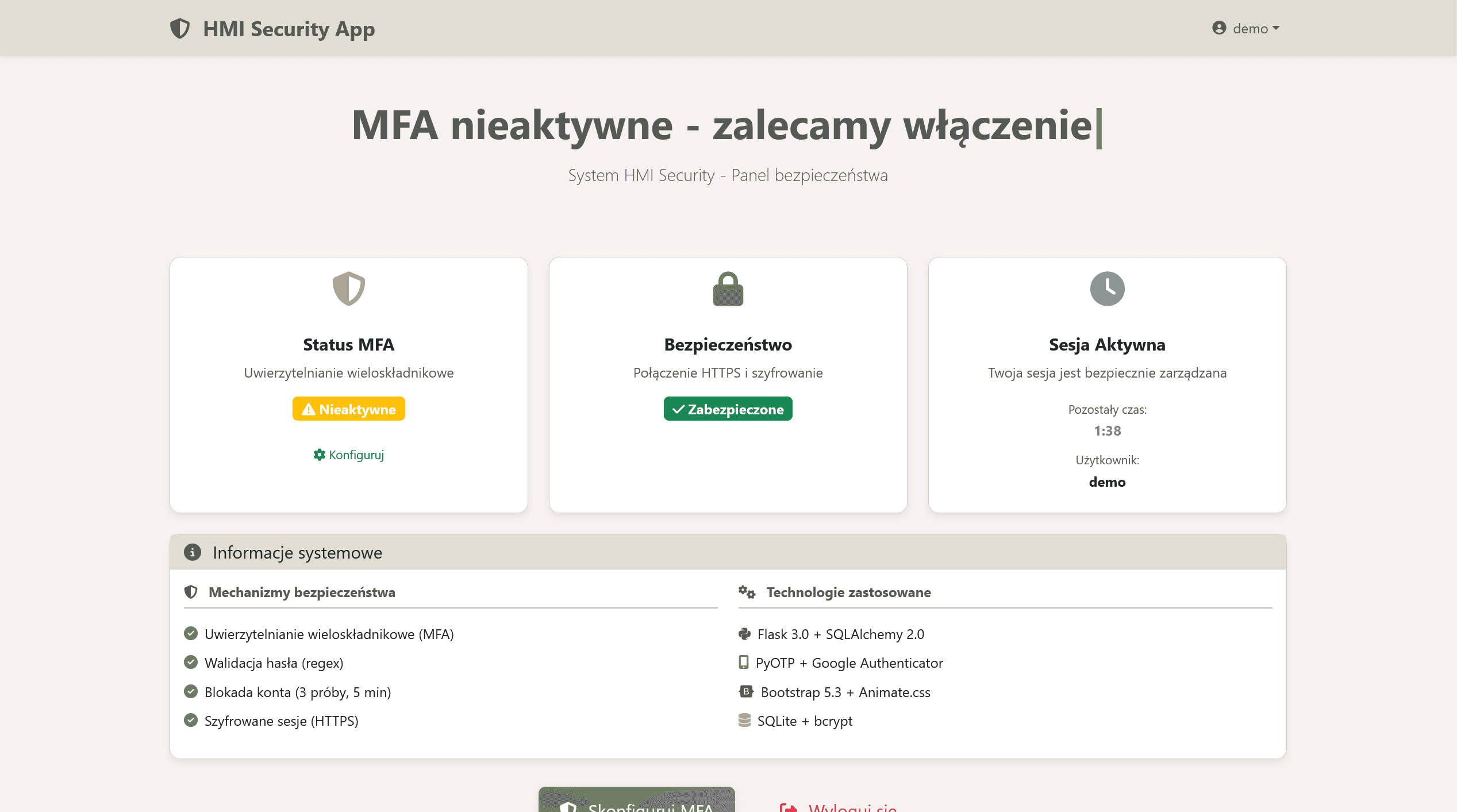Click the shield logo in the navbar
The height and width of the screenshot is (812, 1457).
(180, 28)
